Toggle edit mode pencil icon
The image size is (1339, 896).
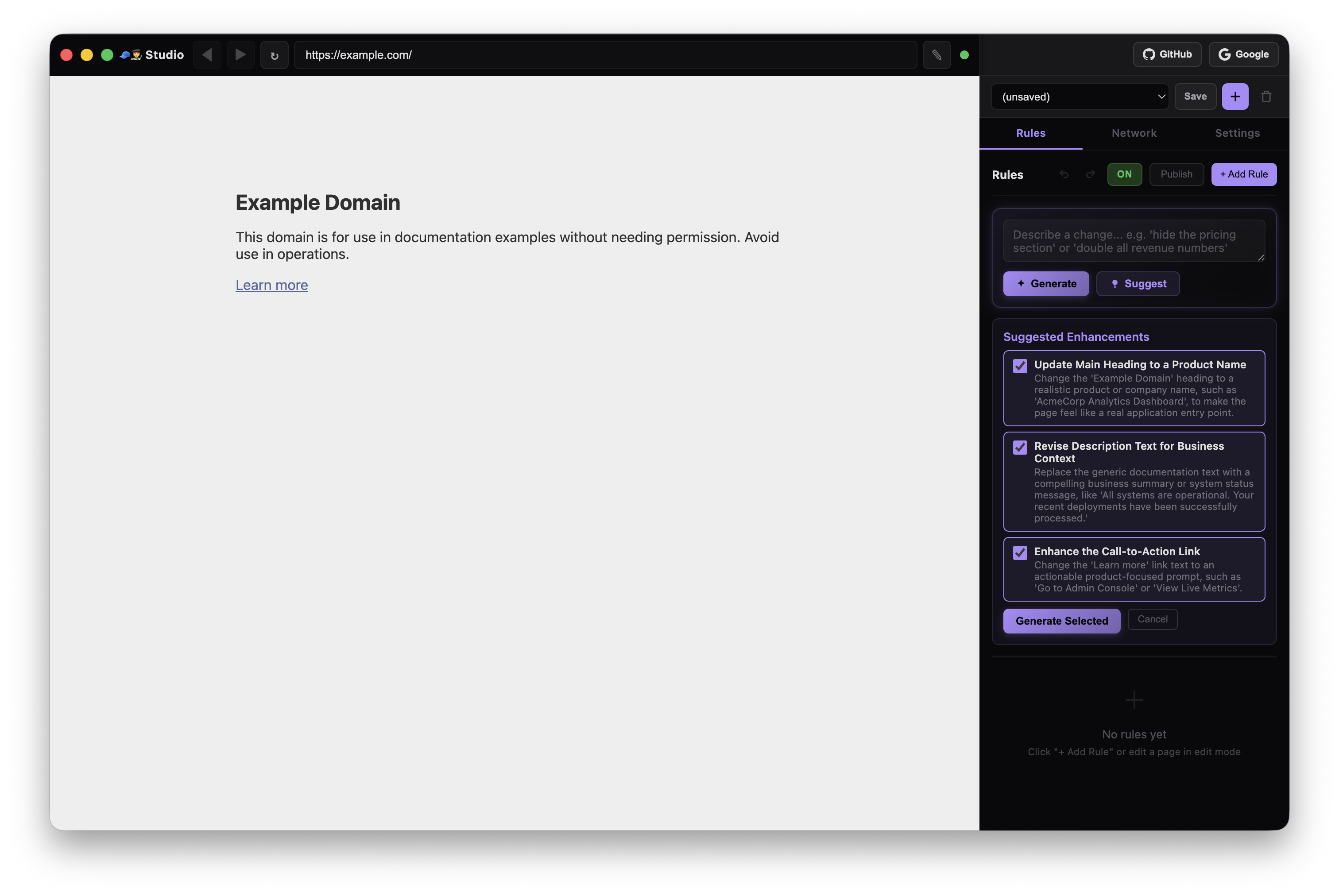936,55
